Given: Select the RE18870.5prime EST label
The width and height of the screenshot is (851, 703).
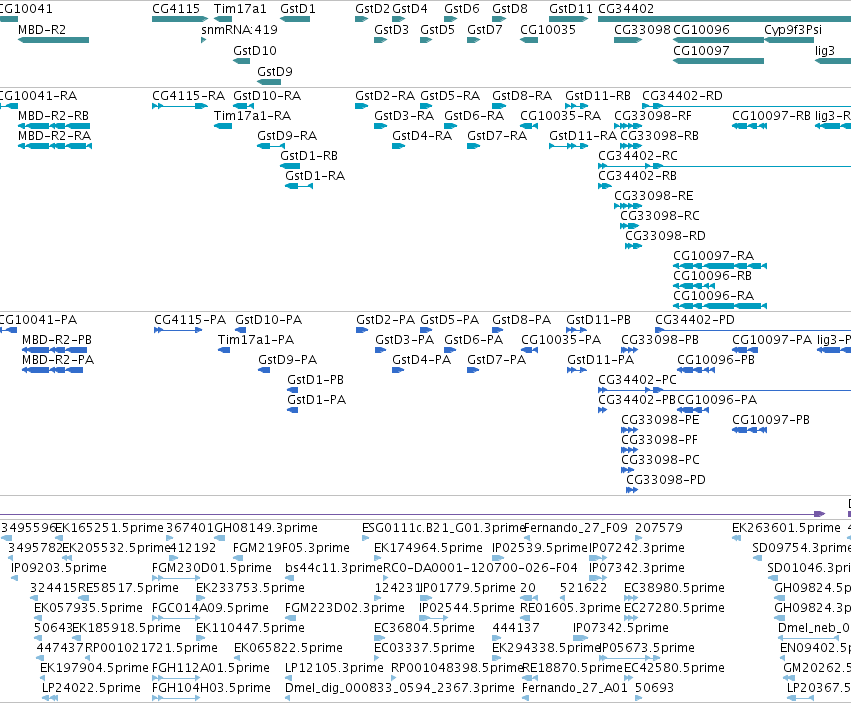Looking at the screenshot, I should point(572,668).
